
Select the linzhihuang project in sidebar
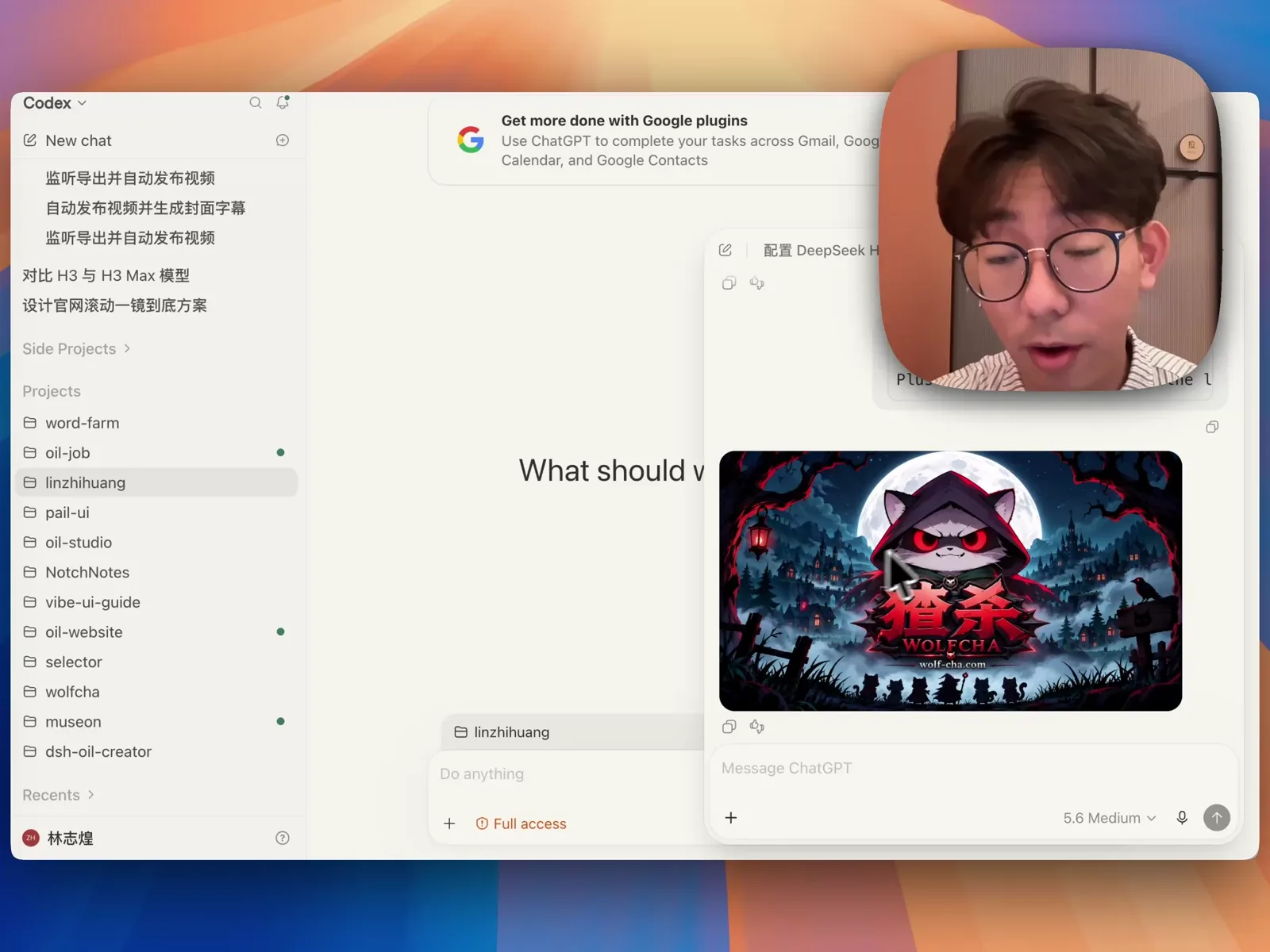click(156, 482)
